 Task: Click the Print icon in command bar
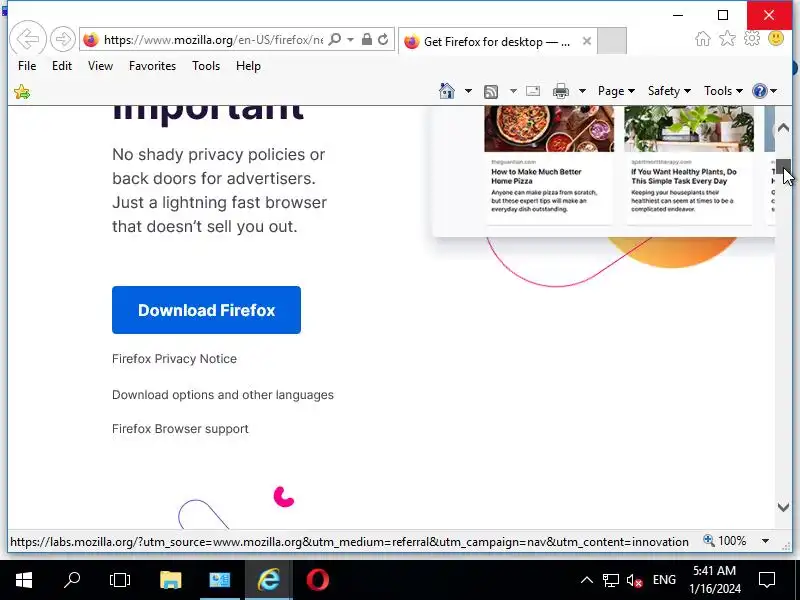[x=561, y=91]
